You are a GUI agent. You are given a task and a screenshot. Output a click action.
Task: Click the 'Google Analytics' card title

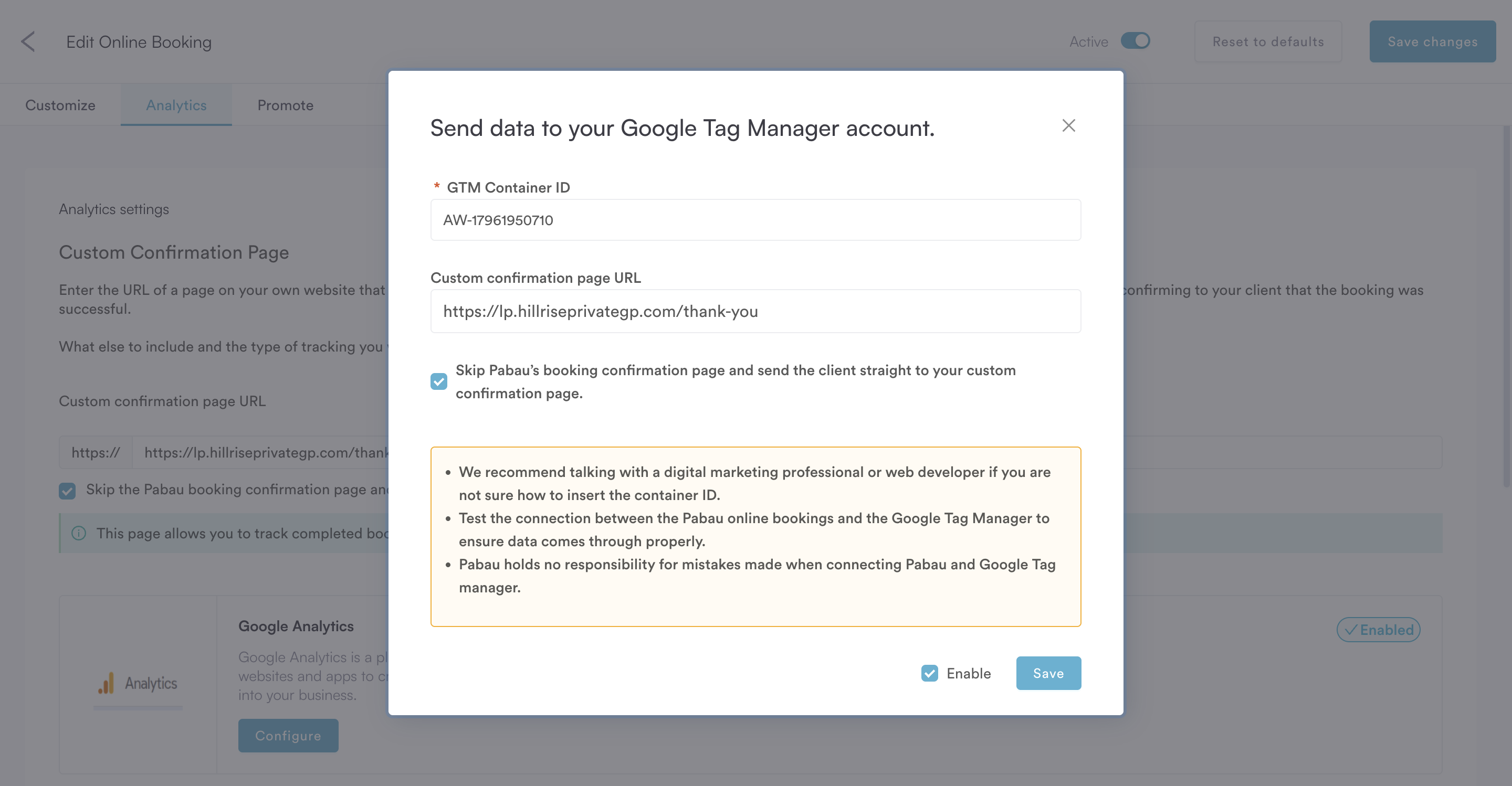point(296,626)
